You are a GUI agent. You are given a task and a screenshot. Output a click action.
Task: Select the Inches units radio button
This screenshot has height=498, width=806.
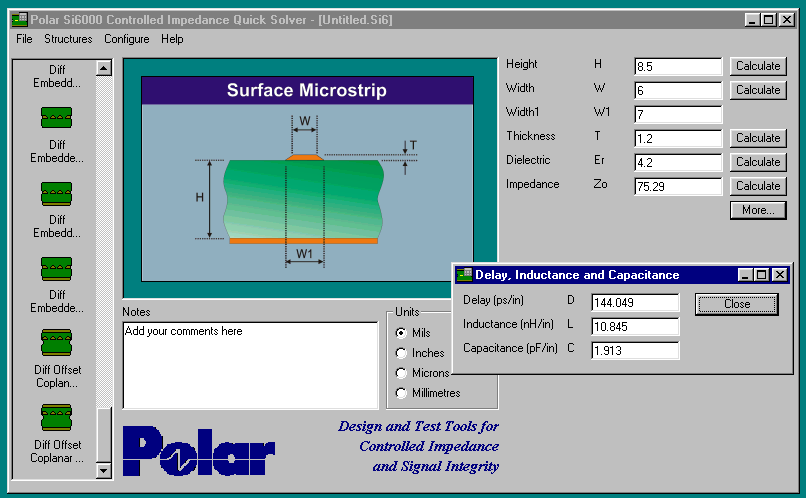tap(401, 353)
